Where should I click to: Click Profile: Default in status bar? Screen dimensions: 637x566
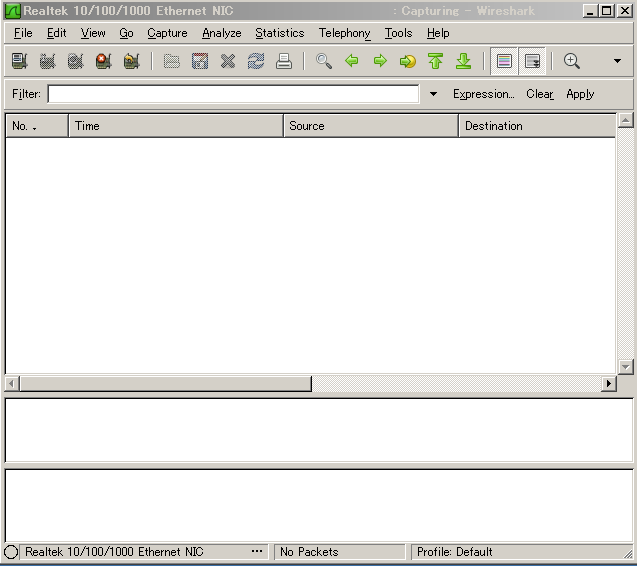point(455,552)
